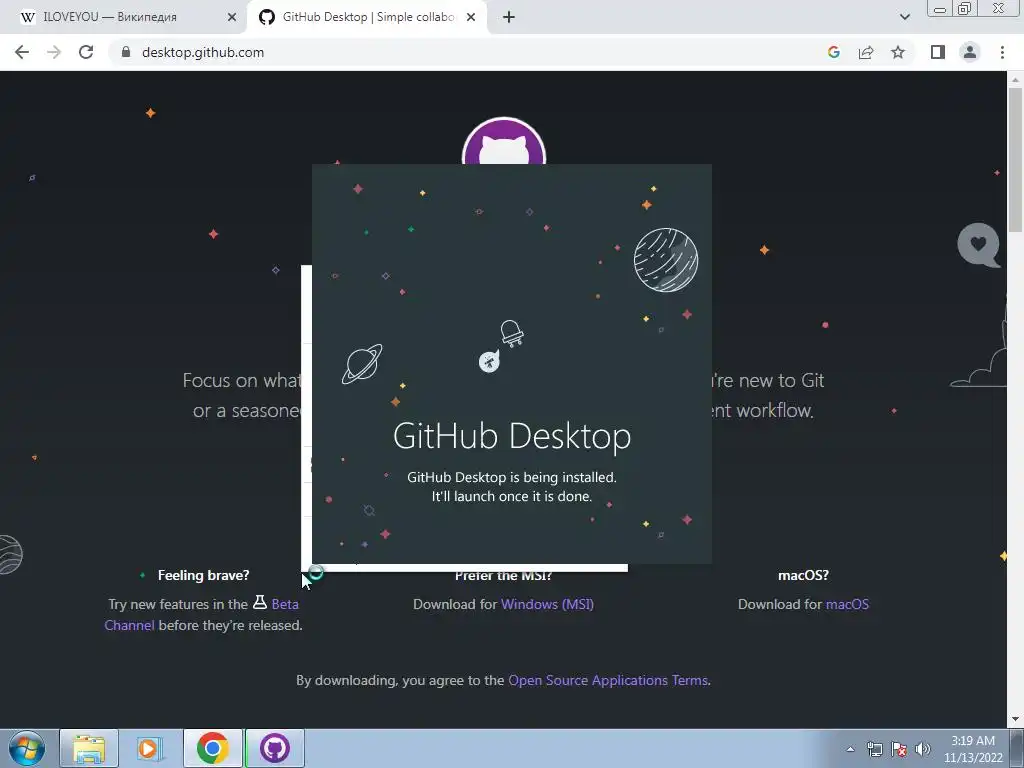The height and width of the screenshot is (768, 1024).
Task: Follow the macOS download link
Action: point(847,604)
